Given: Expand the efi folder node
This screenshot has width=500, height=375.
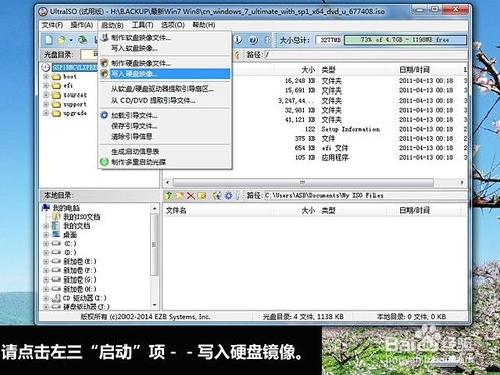Looking at the screenshot, I should [46, 85].
